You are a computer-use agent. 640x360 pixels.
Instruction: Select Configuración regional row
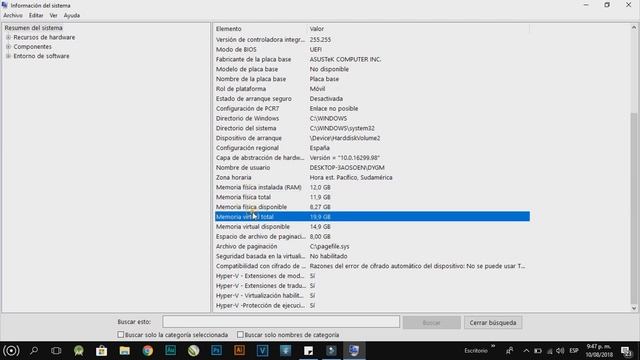click(372, 148)
